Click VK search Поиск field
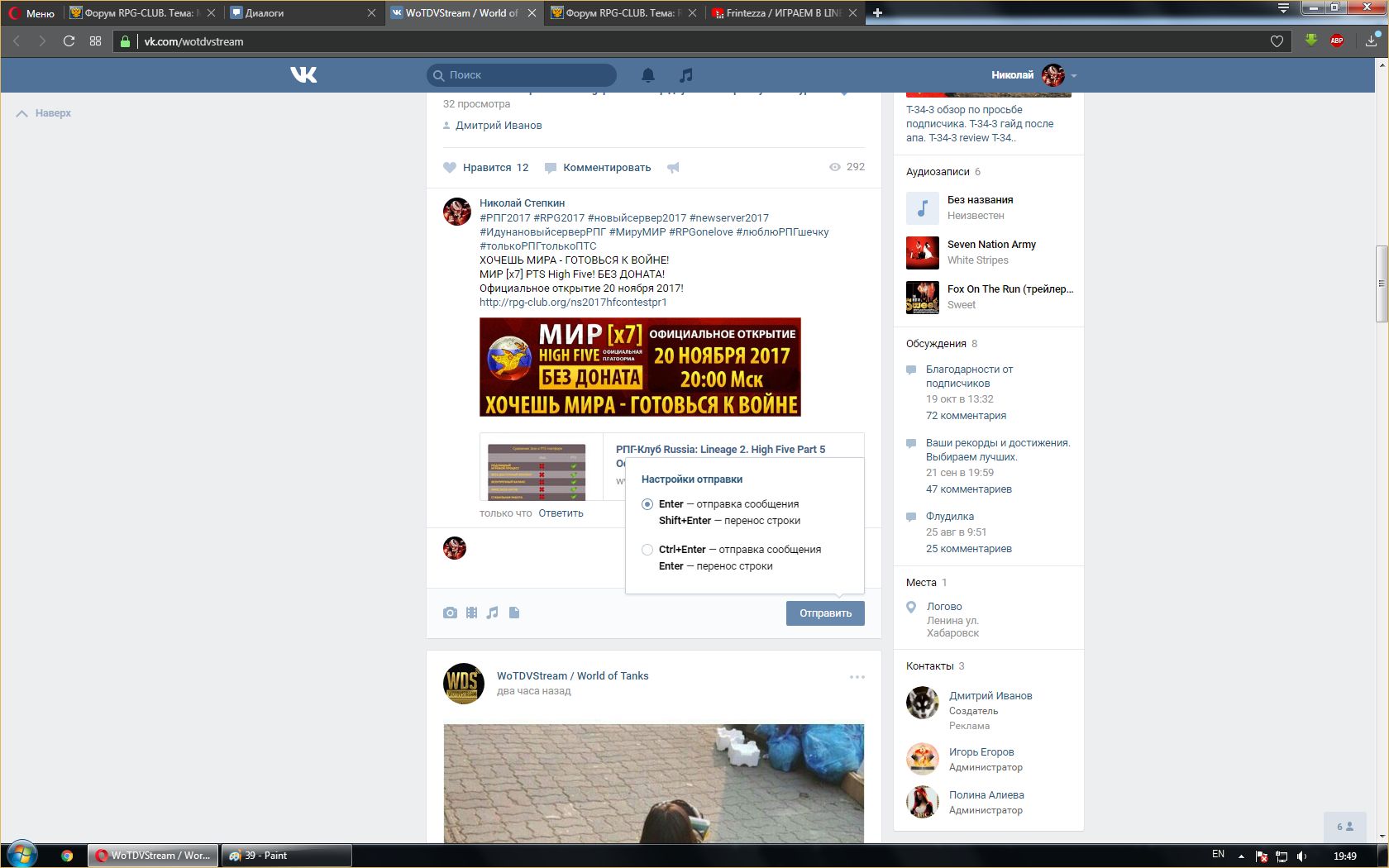Image resolution: width=1389 pixels, height=868 pixels. [x=522, y=74]
